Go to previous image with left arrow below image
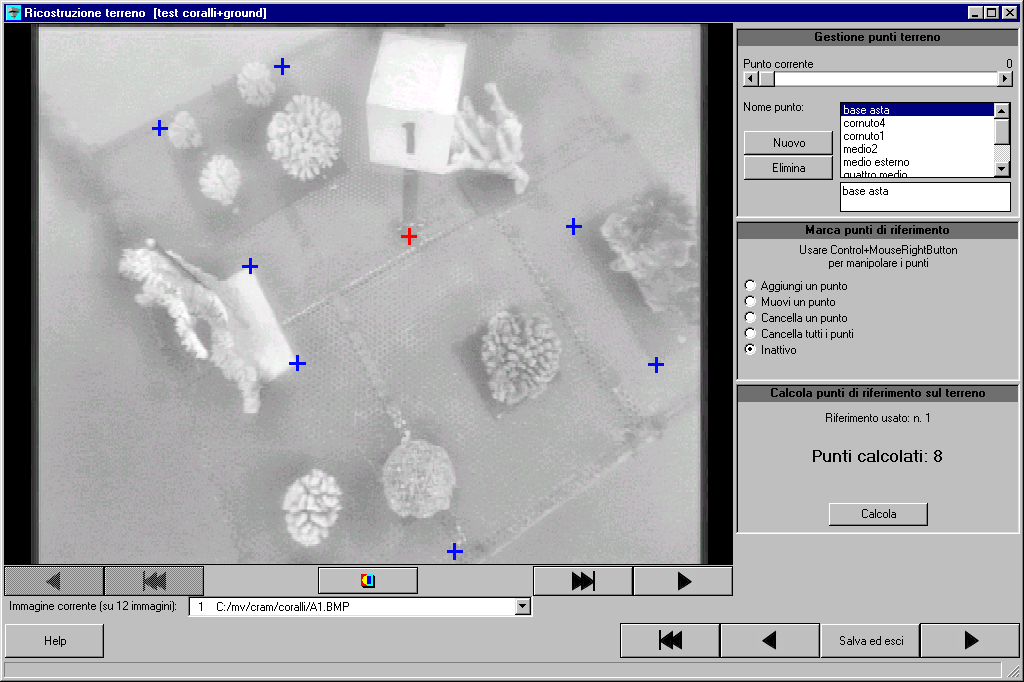Viewport: 1024px width, 682px height. [x=54, y=581]
